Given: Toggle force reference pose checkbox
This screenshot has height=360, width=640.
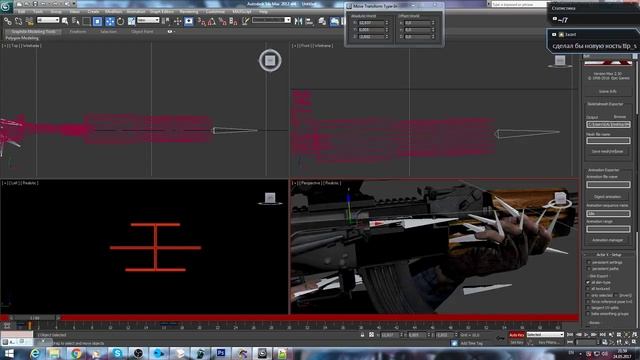Looking at the screenshot, I should coord(589,302).
